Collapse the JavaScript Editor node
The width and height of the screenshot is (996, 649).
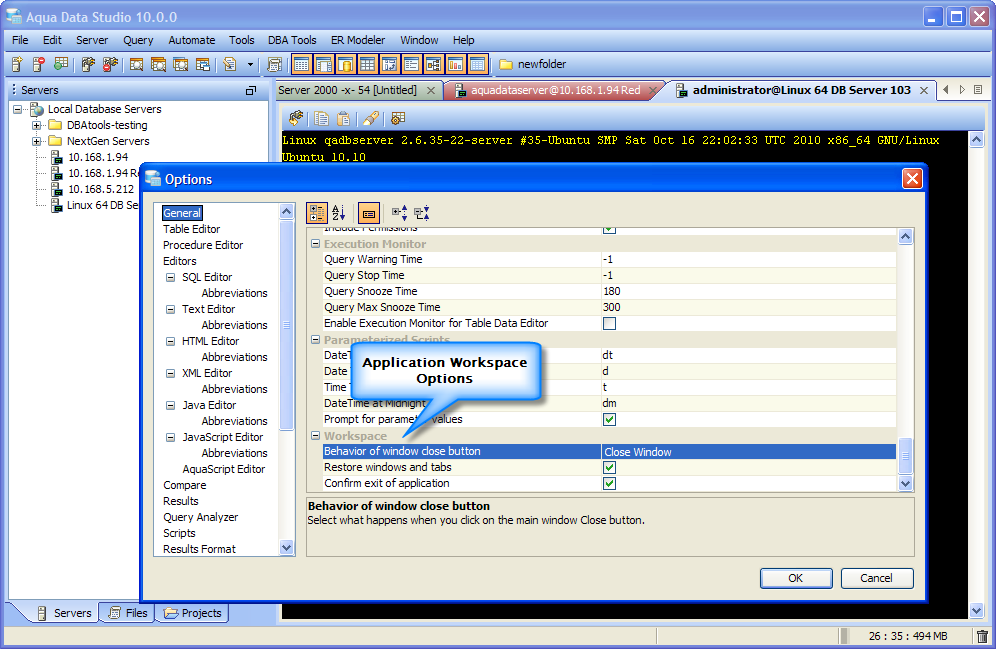click(170, 438)
